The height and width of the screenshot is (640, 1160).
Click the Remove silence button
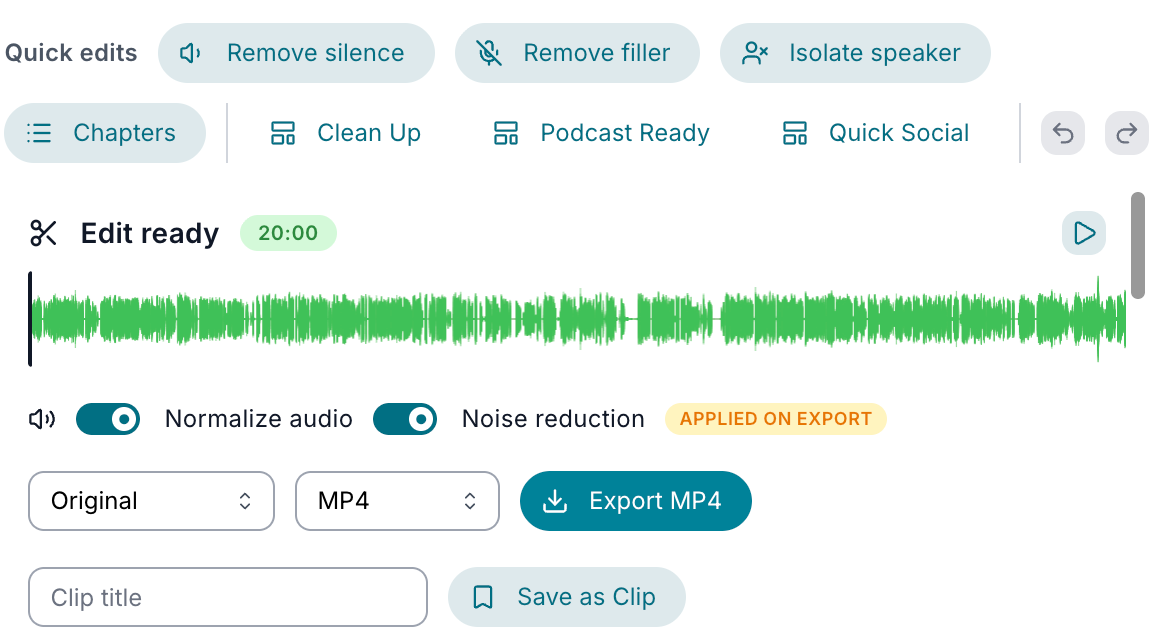click(x=296, y=53)
